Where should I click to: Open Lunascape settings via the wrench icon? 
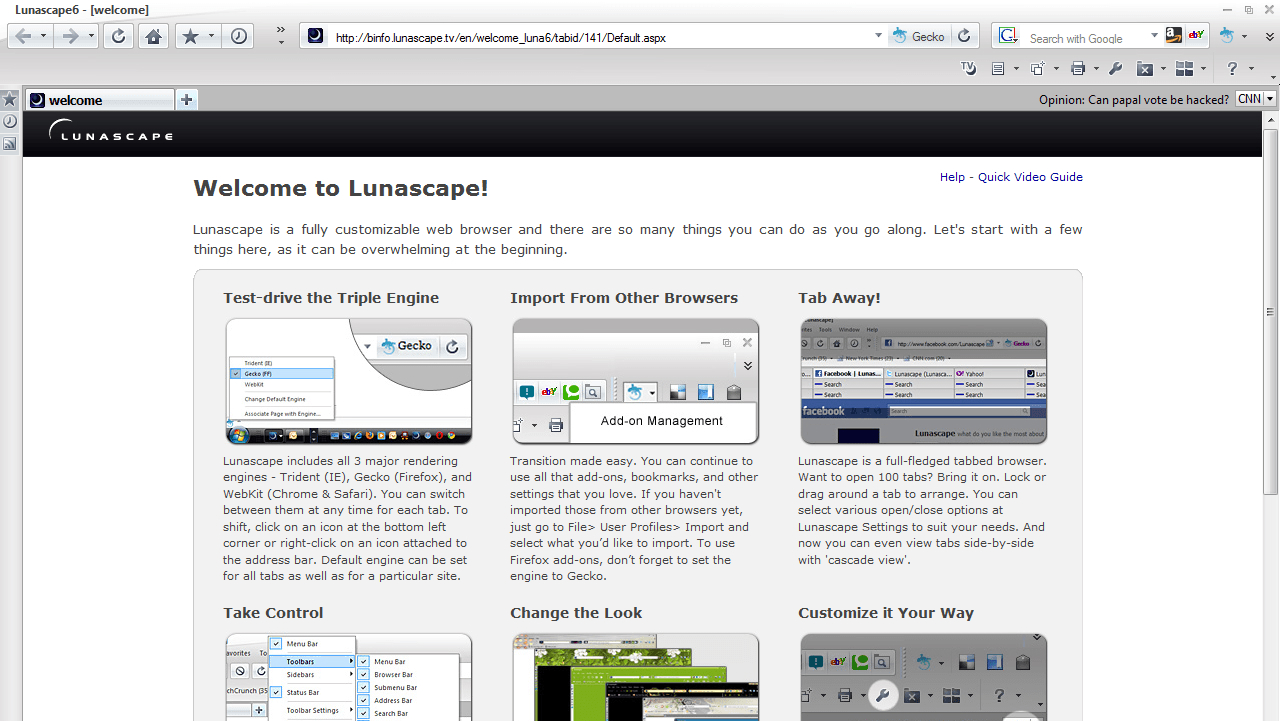[x=1116, y=69]
